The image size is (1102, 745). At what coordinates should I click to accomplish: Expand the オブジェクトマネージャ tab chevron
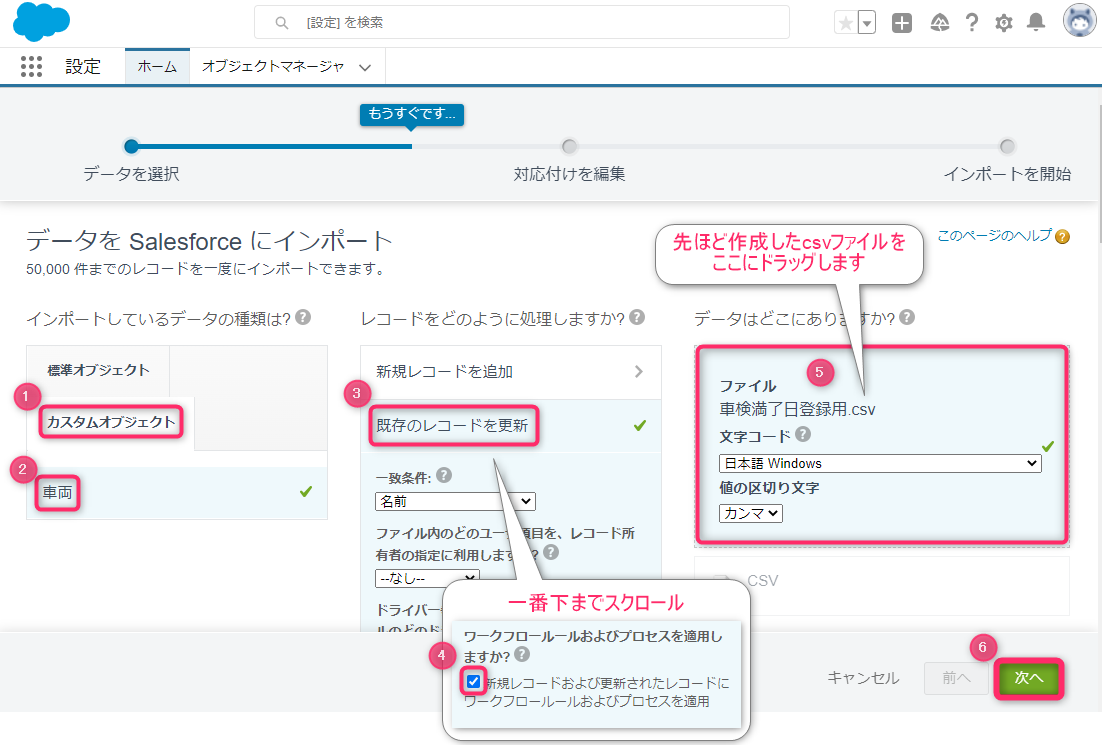click(x=365, y=68)
